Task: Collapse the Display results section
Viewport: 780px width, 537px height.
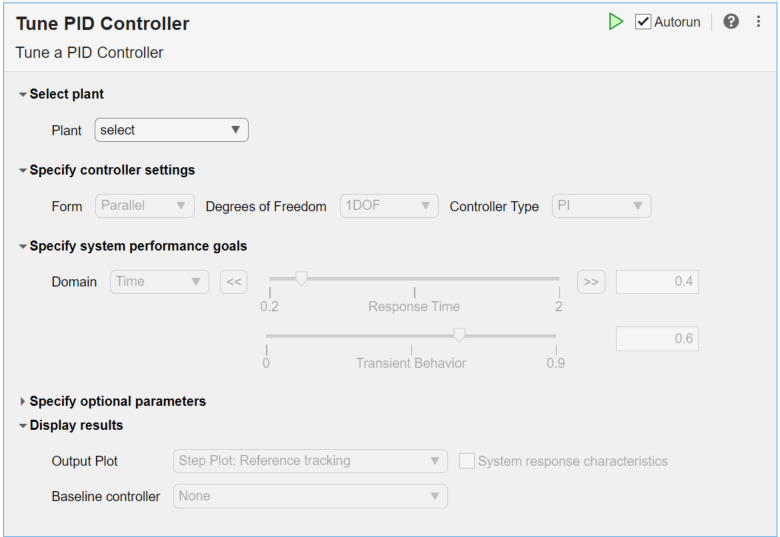Action: (x=23, y=425)
